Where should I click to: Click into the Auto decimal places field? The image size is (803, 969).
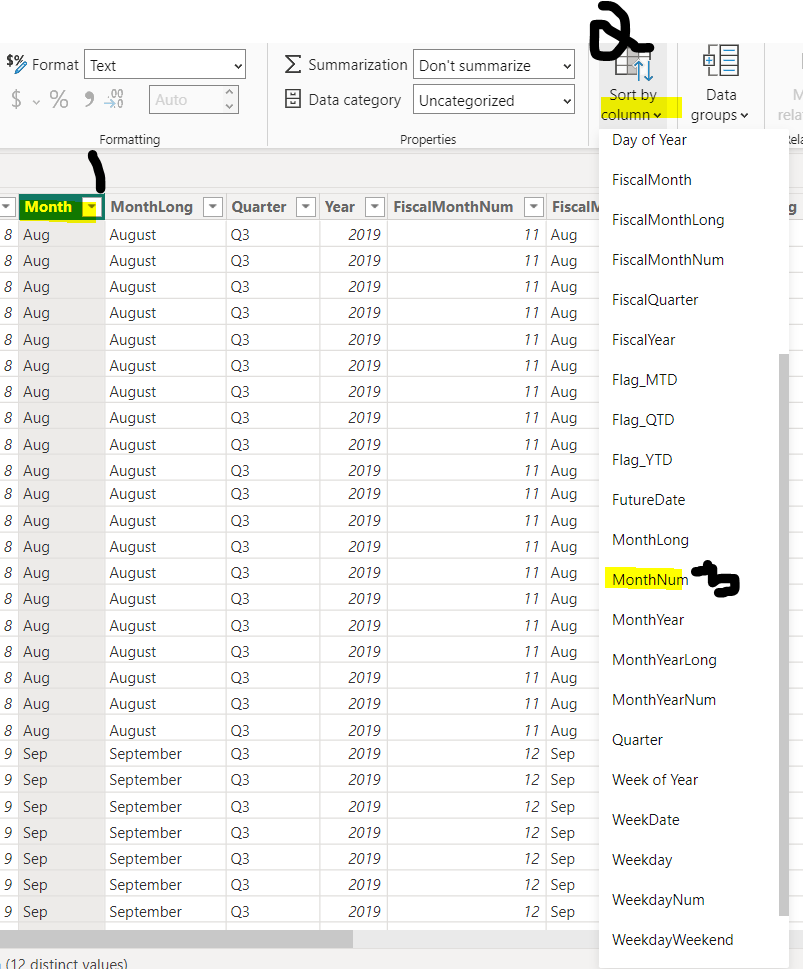point(185,99)
